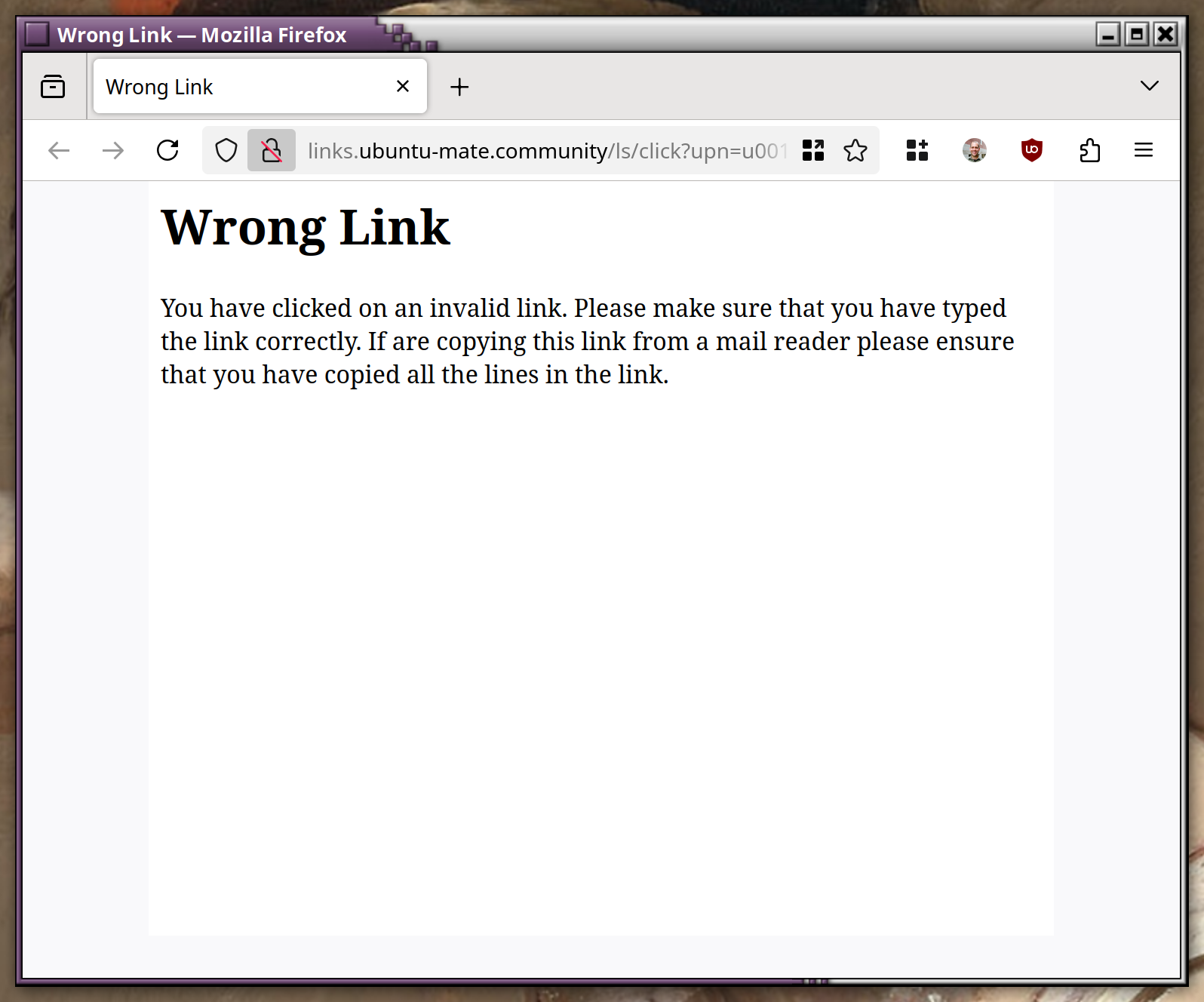Maximize the Firefox window
1204x1002 pixels.
pyautogui.click(x=1136, y=35)
